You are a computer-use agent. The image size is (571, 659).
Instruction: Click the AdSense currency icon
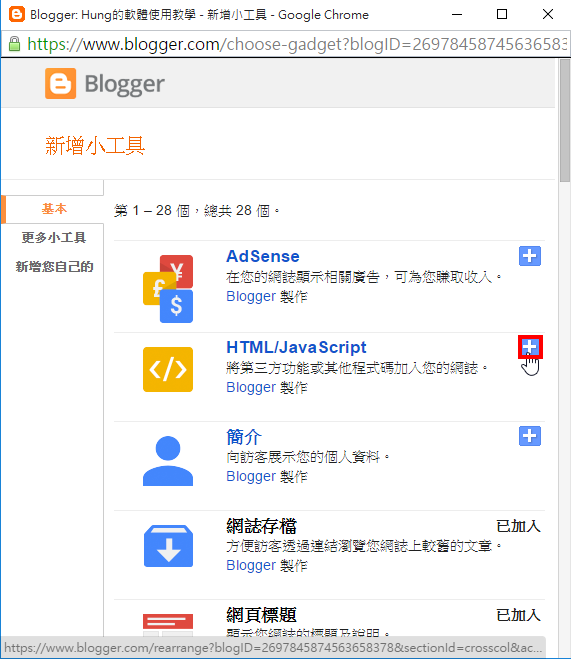[168, 289]
